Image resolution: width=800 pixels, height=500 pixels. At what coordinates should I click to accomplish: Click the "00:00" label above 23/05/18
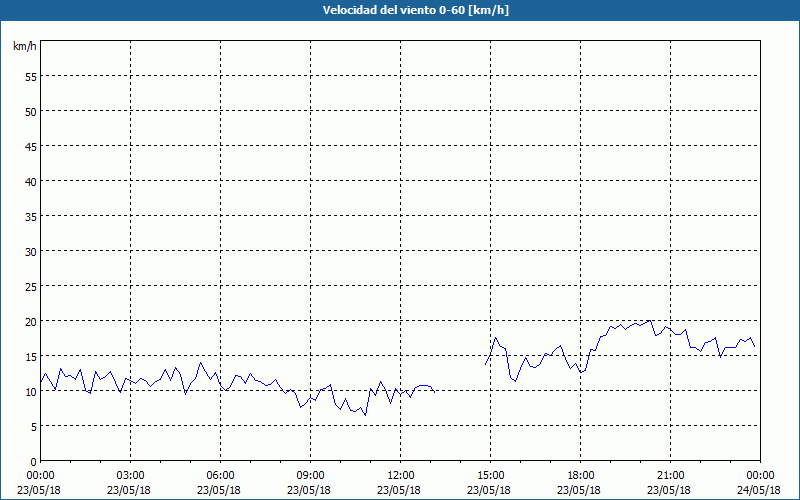(x=41, y=476)
